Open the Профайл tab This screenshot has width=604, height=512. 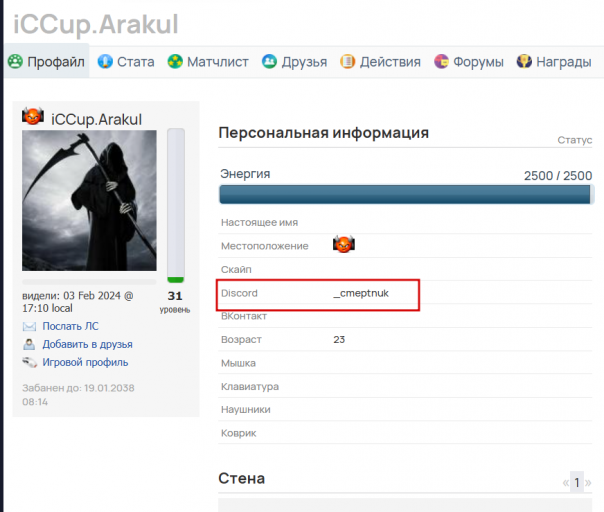pyautogui.click(x=47, y=62)
